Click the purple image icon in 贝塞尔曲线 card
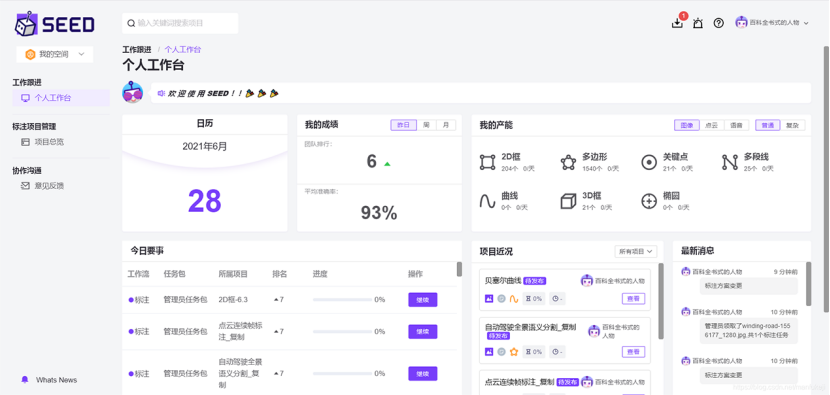Screen dimensions: 830x395 click(489, 299)
